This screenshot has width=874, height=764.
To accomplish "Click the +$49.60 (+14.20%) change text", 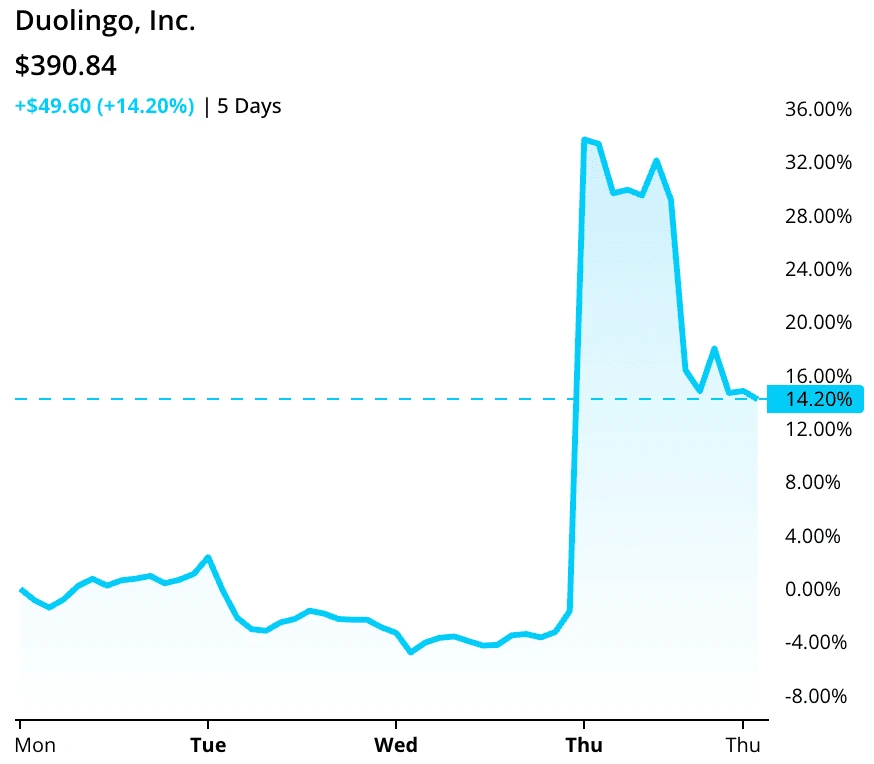I will click(x=104, y=106).
